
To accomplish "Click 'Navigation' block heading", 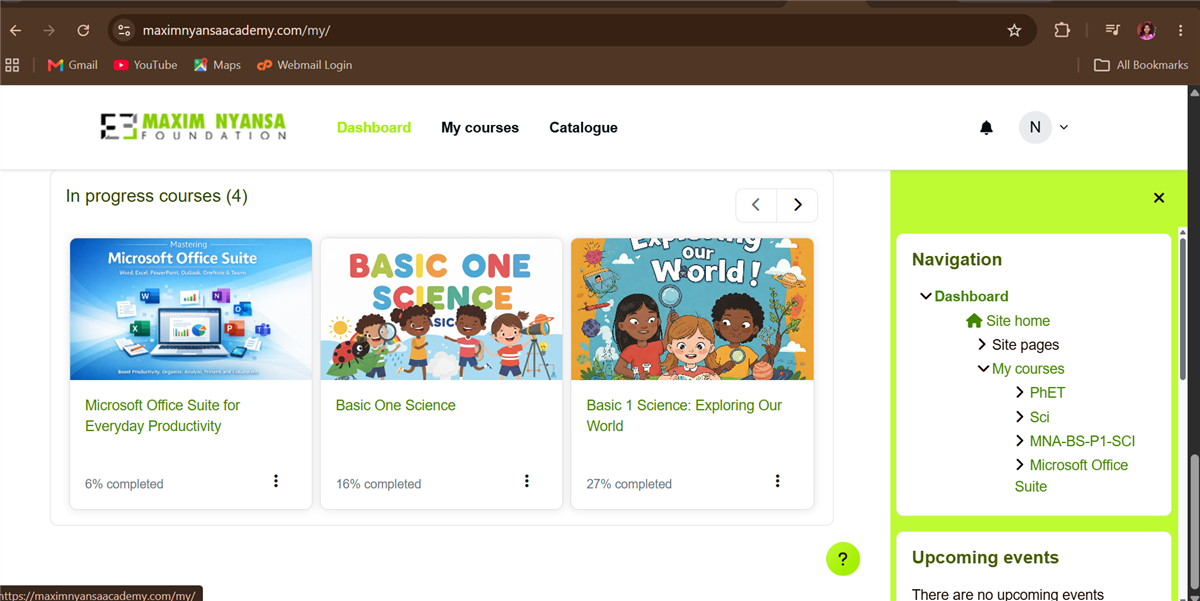I will point(957,260).
